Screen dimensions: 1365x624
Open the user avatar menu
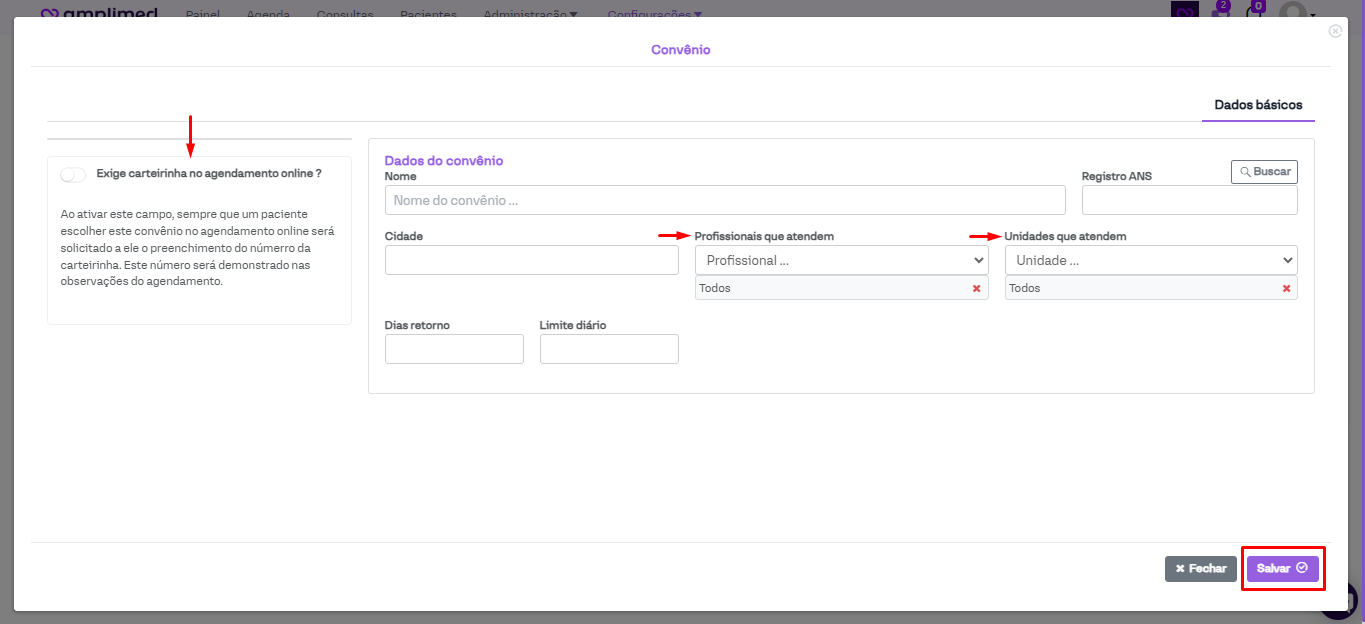coord(1294,12)
